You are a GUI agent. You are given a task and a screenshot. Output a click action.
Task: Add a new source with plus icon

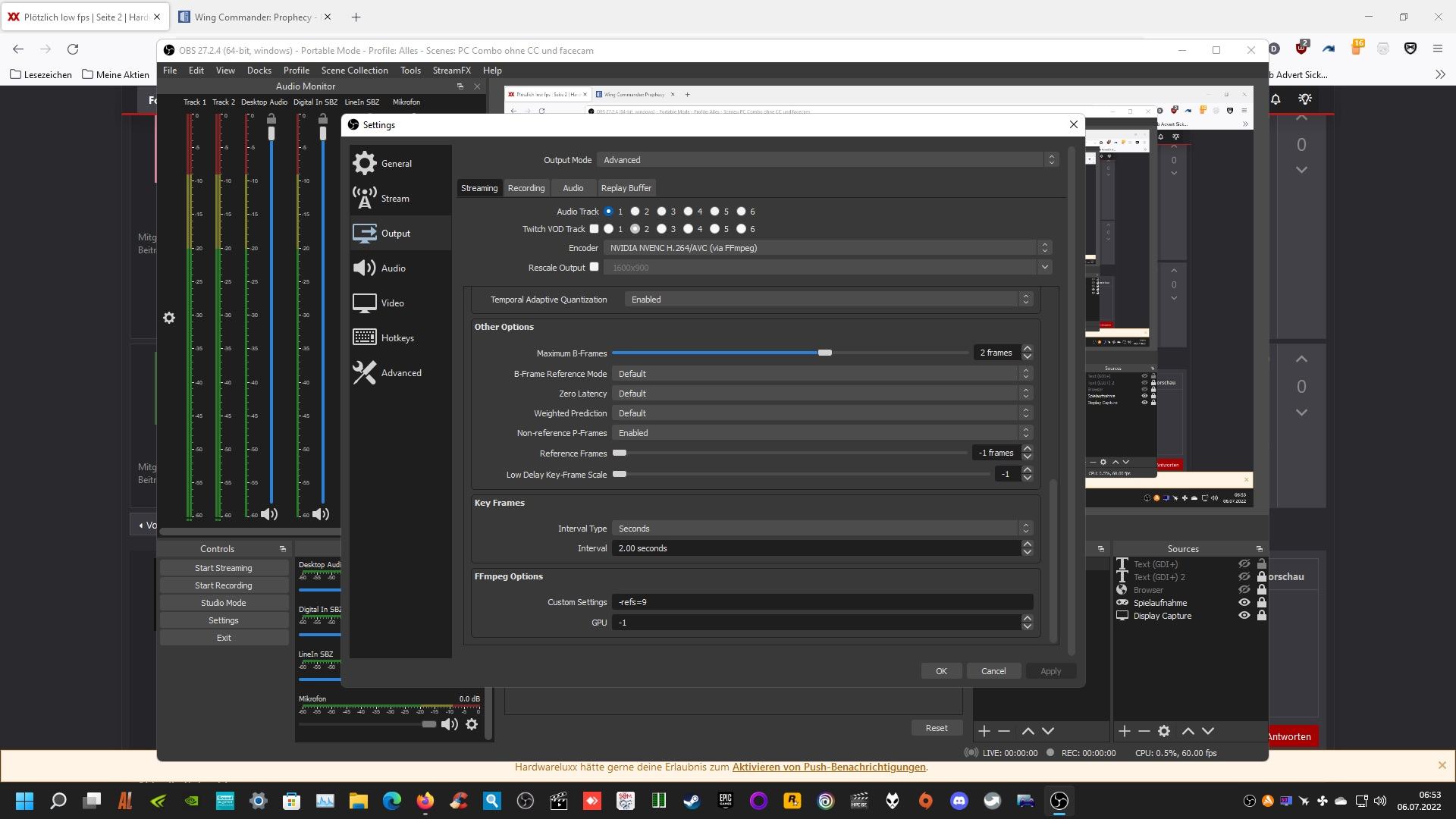[x=1124, y=731]
